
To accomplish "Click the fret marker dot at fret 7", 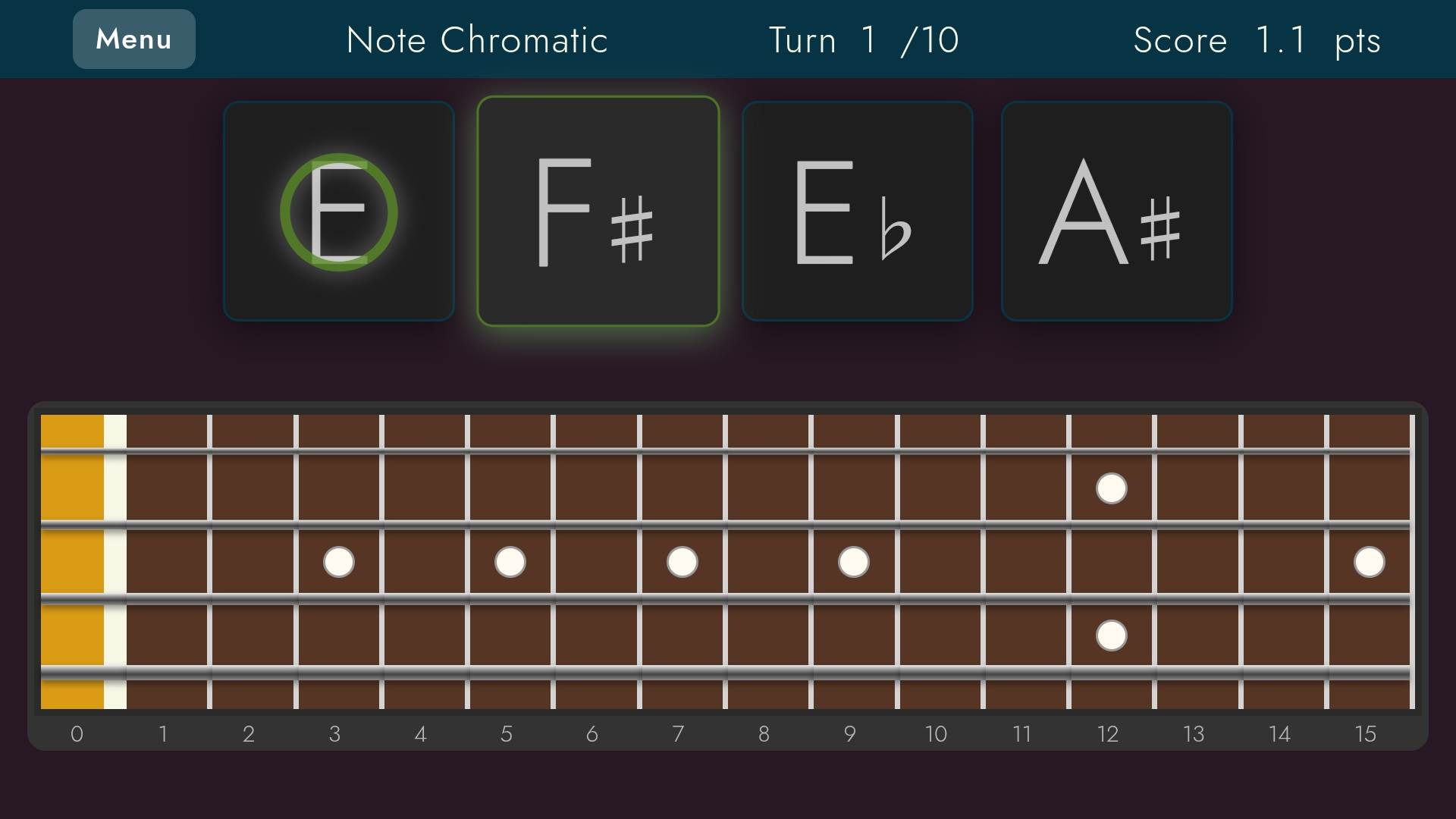I will [682, 562].
